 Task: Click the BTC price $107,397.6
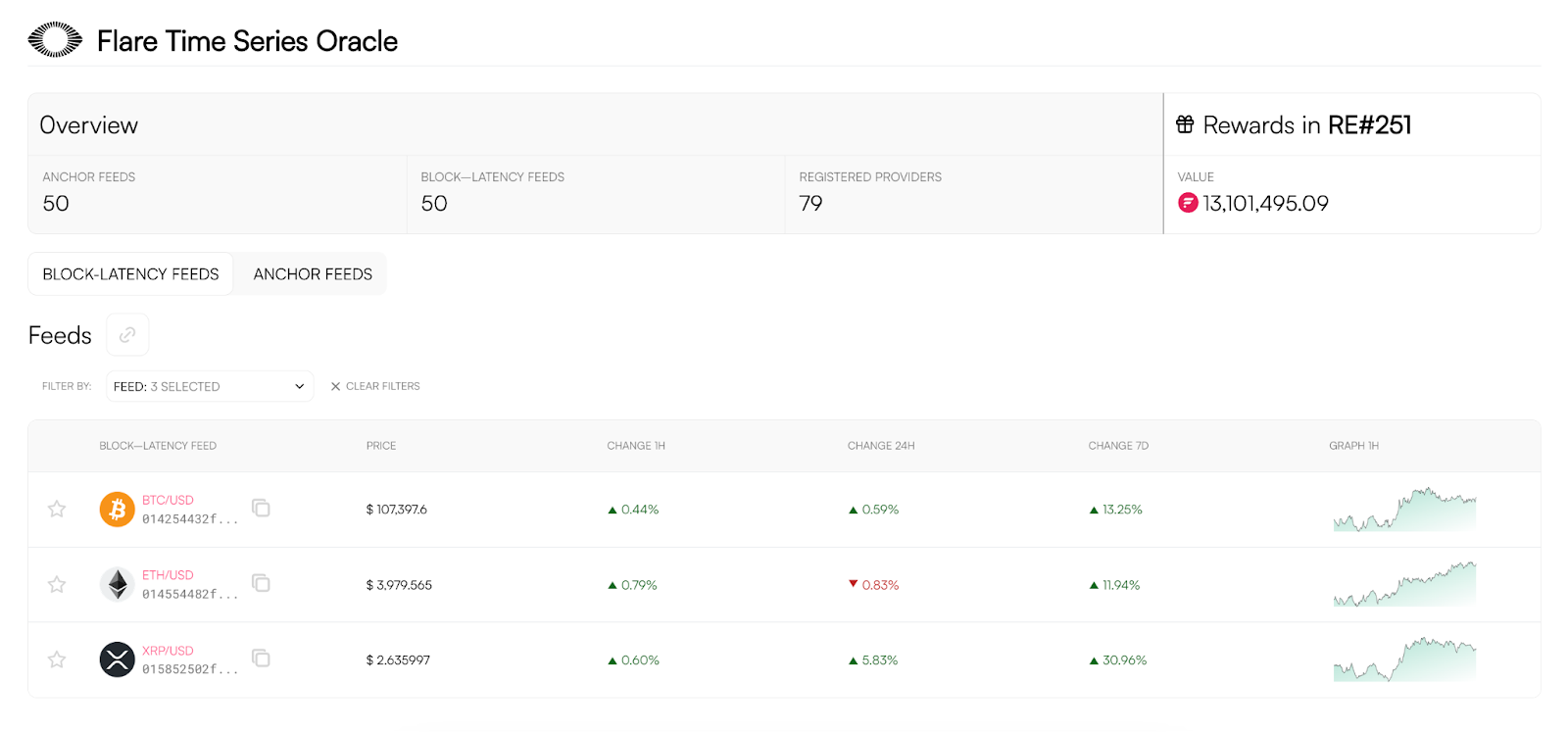pyautogui.click(x=396, y=510)
